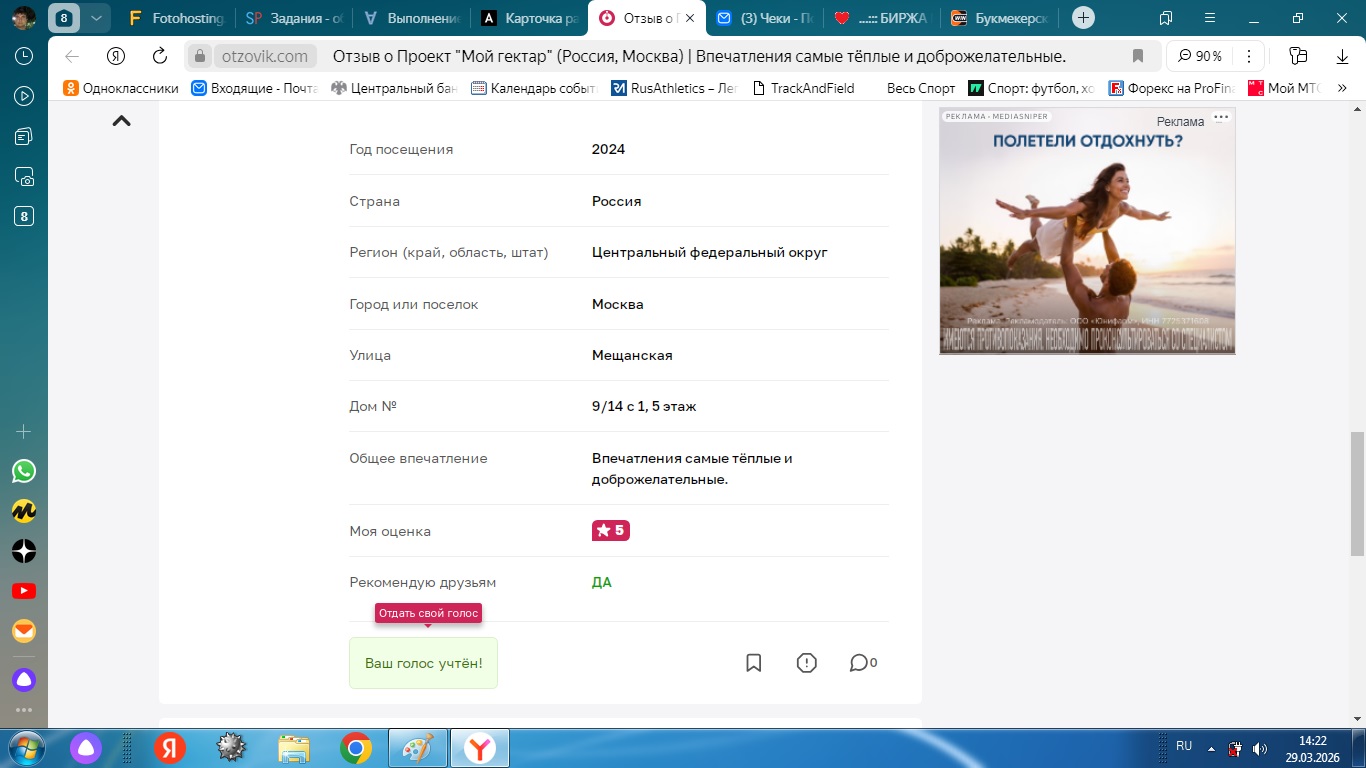Open the ad's three-dots options menu
This screenshot has height=768, width=1366.
1221,117
